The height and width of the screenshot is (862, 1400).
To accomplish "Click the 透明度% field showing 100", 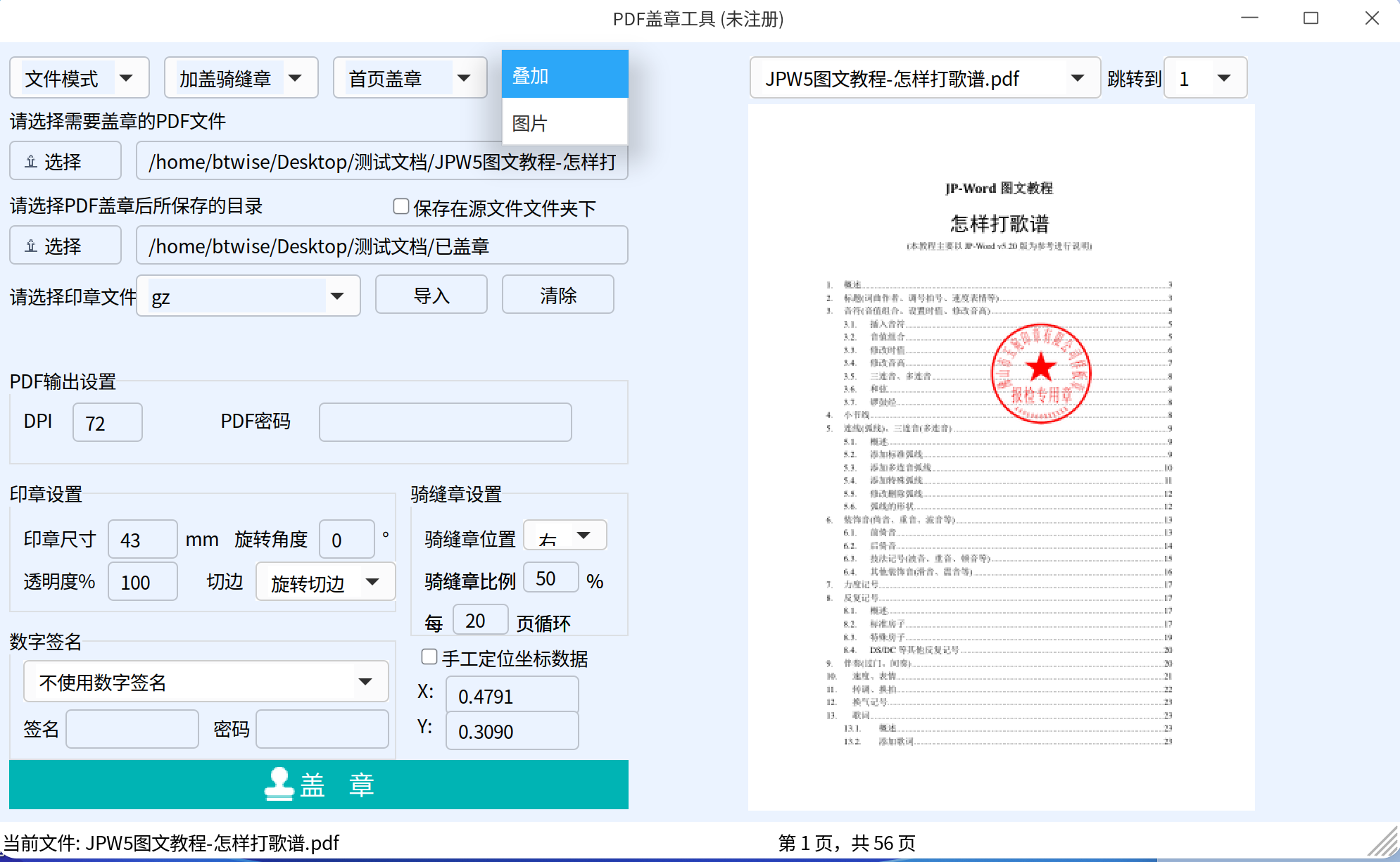I will 143,581.
